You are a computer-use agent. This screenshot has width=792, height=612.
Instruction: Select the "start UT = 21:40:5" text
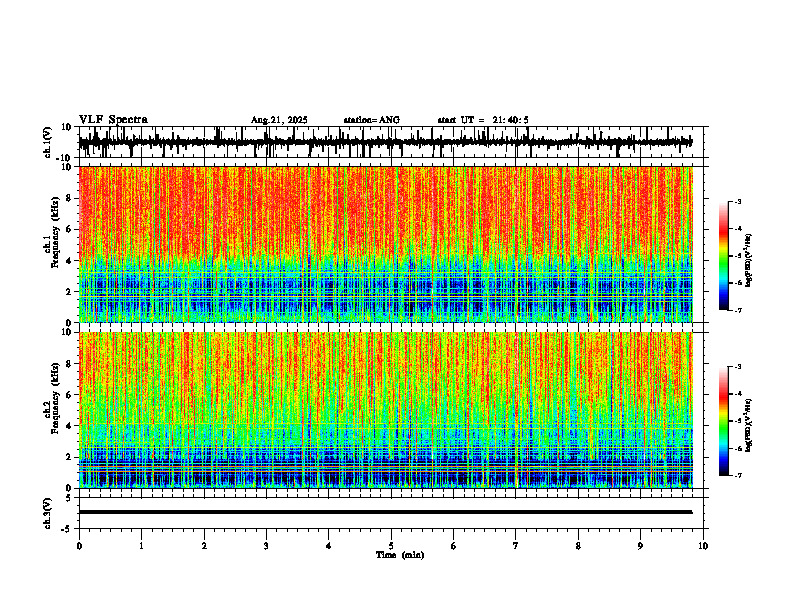[x=483, y=120]
